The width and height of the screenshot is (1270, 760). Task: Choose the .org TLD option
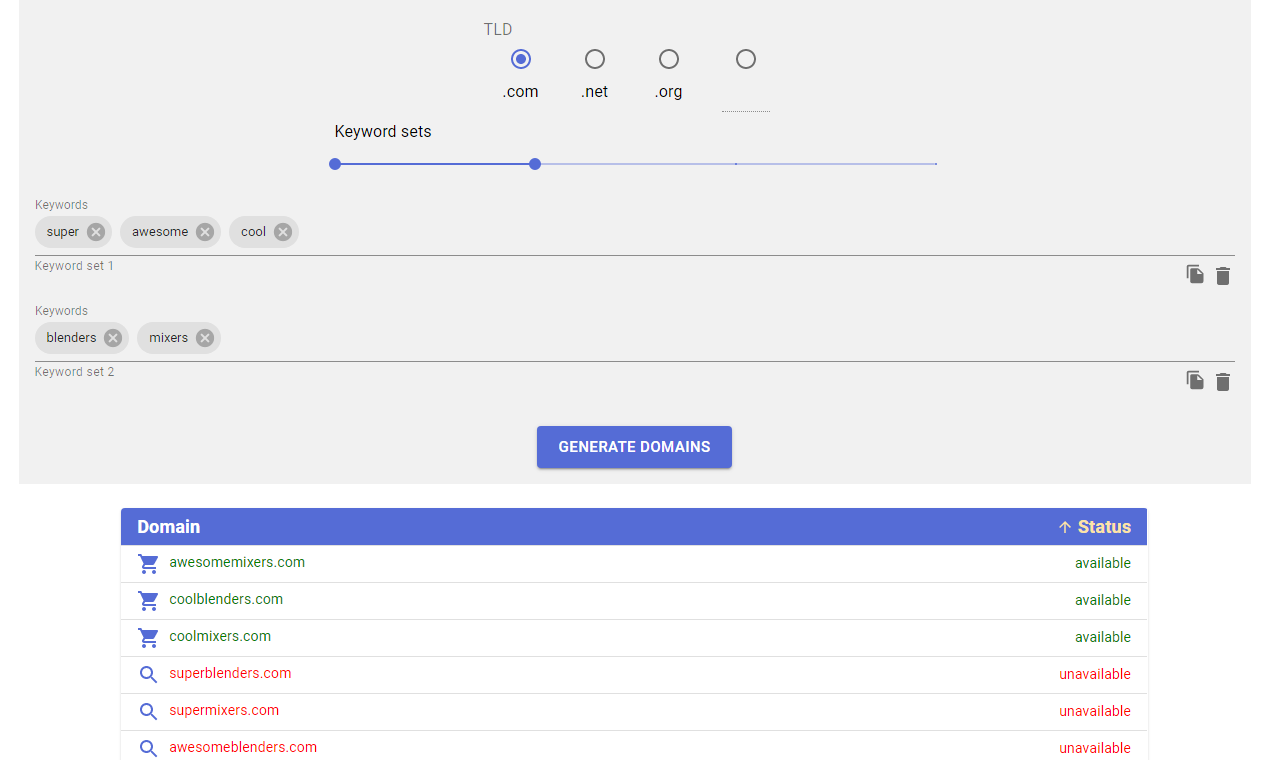pos(668,59)
